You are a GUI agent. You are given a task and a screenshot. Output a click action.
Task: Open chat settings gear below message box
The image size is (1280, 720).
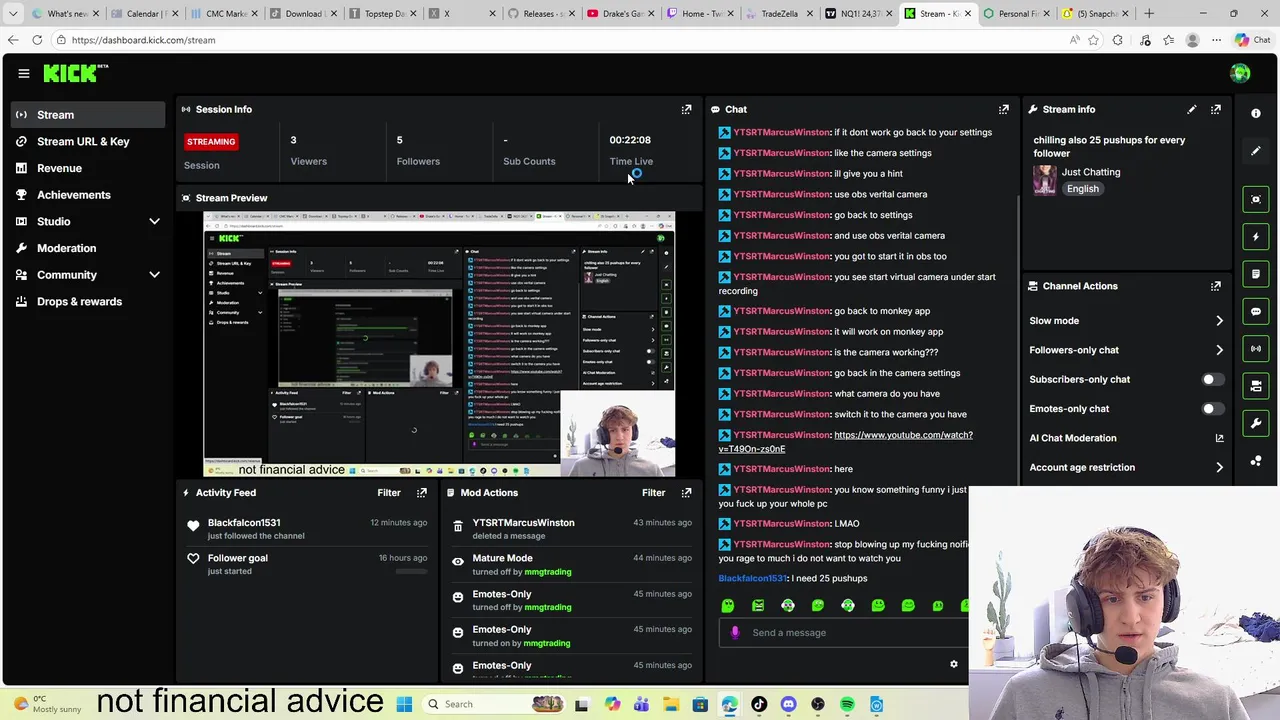[x=953, y=664]
